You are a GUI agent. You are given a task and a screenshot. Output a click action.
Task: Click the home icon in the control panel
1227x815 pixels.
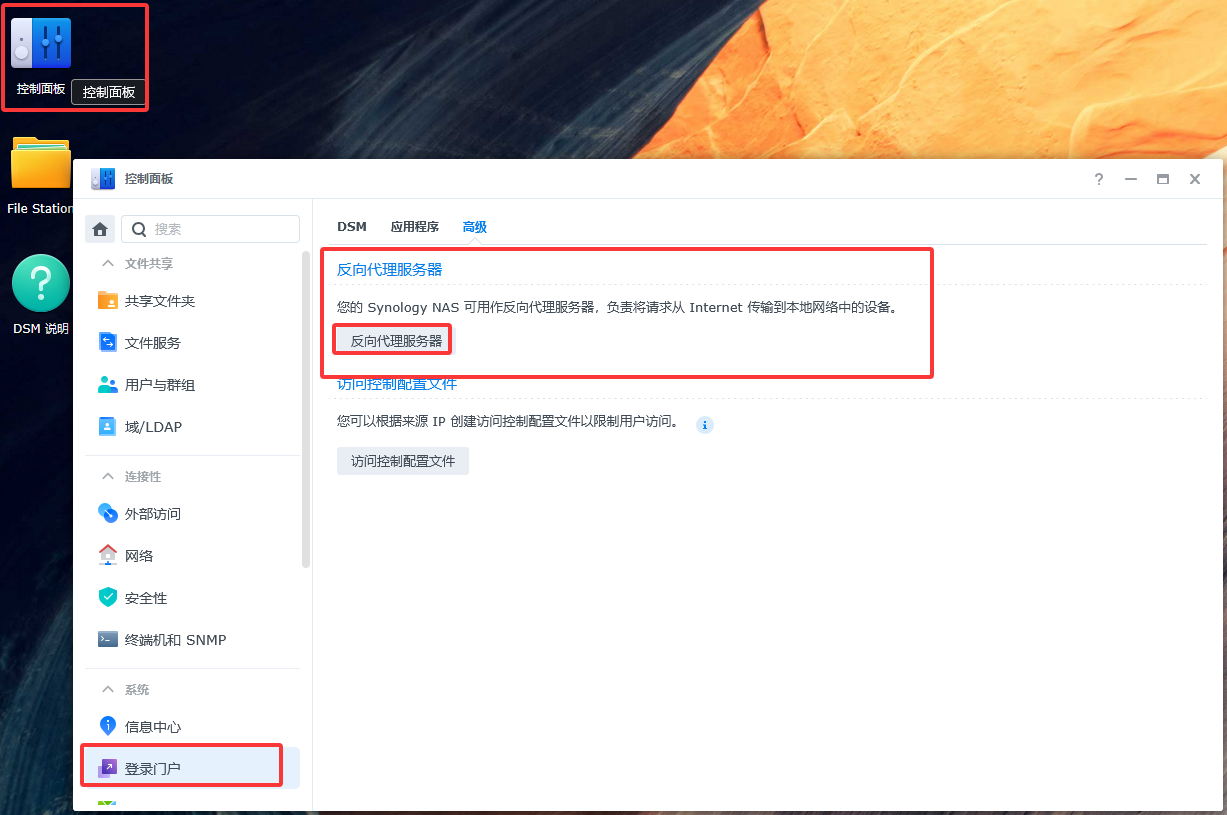[x=100, y=228]
